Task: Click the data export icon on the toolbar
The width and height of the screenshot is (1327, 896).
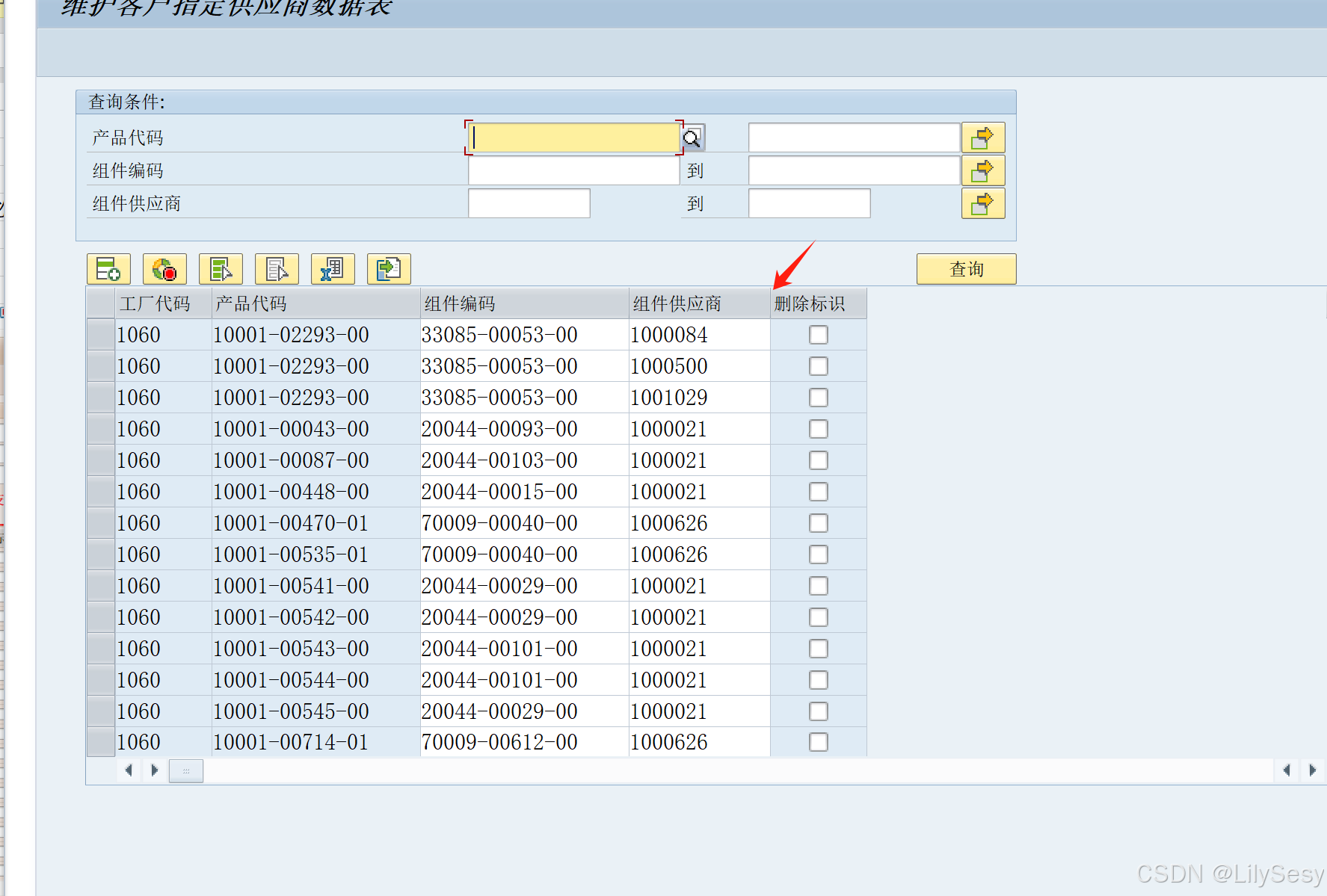Action: pyautogui.click(x=389, y=269)
